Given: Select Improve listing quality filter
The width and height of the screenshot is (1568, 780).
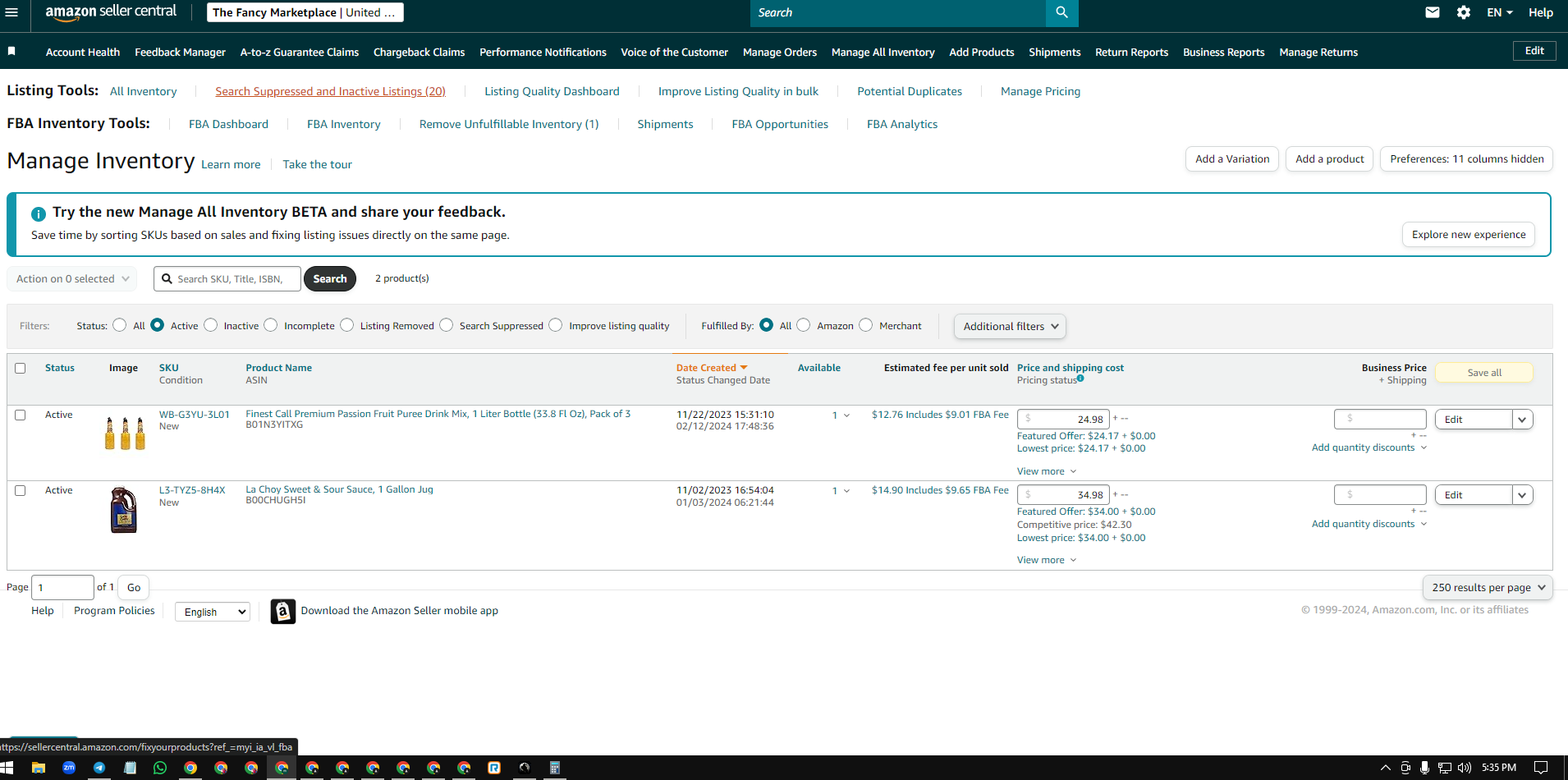Looking at the screenshot, I should [556, 325].
